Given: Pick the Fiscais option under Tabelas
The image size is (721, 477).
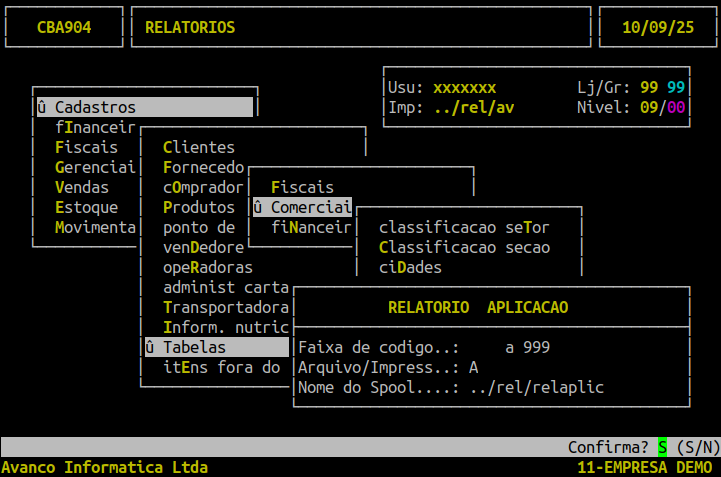Looking at the screenshot, I should pos(302,187).
